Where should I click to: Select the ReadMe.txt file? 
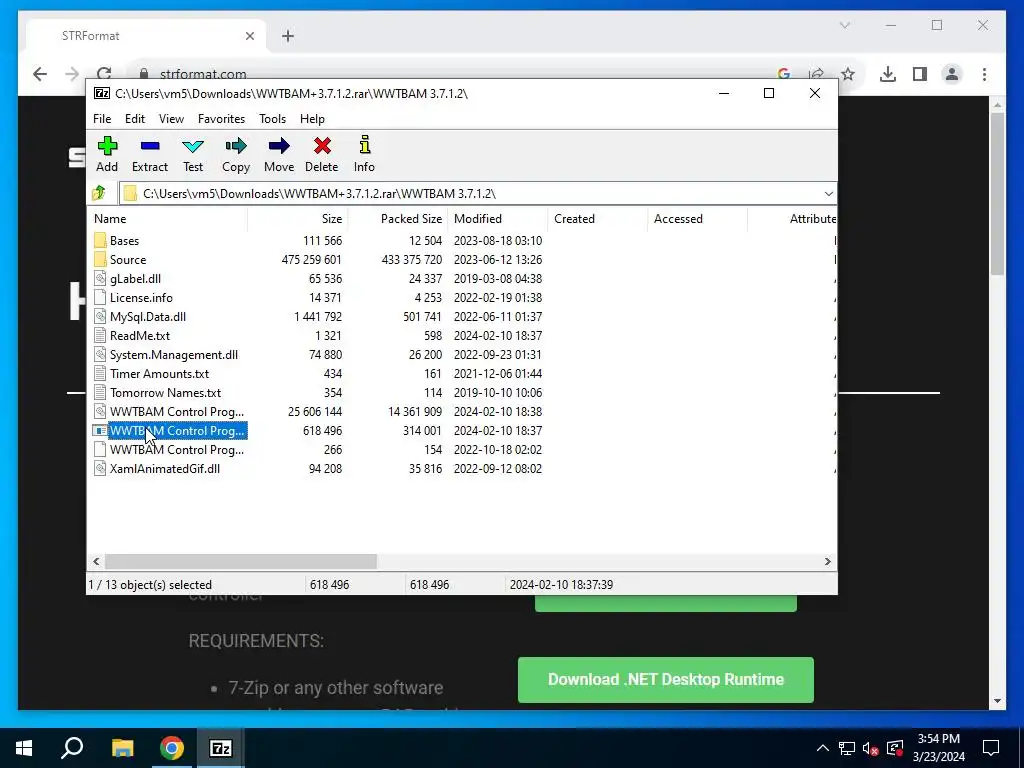click(x=140, y=335)
